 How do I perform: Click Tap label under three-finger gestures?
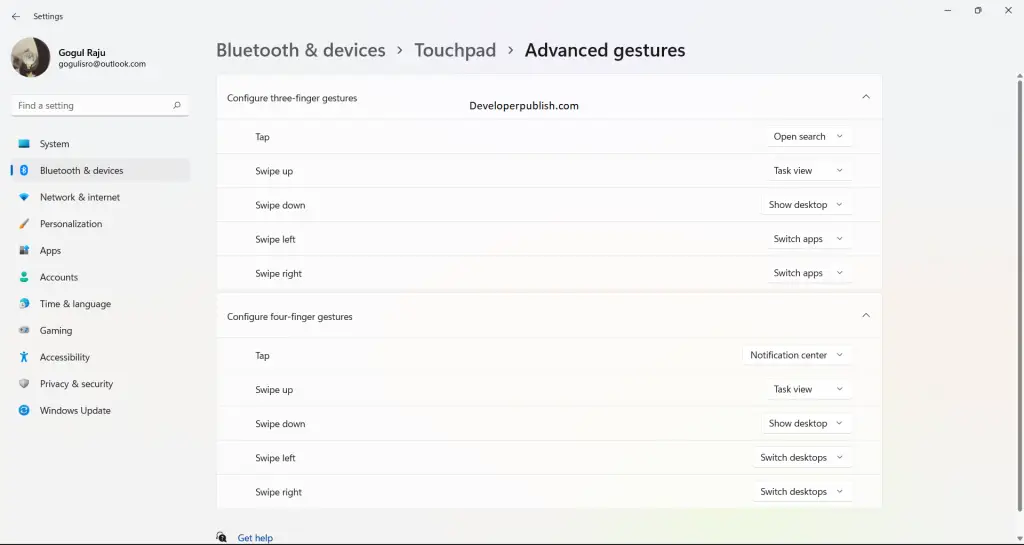[262, 137]
